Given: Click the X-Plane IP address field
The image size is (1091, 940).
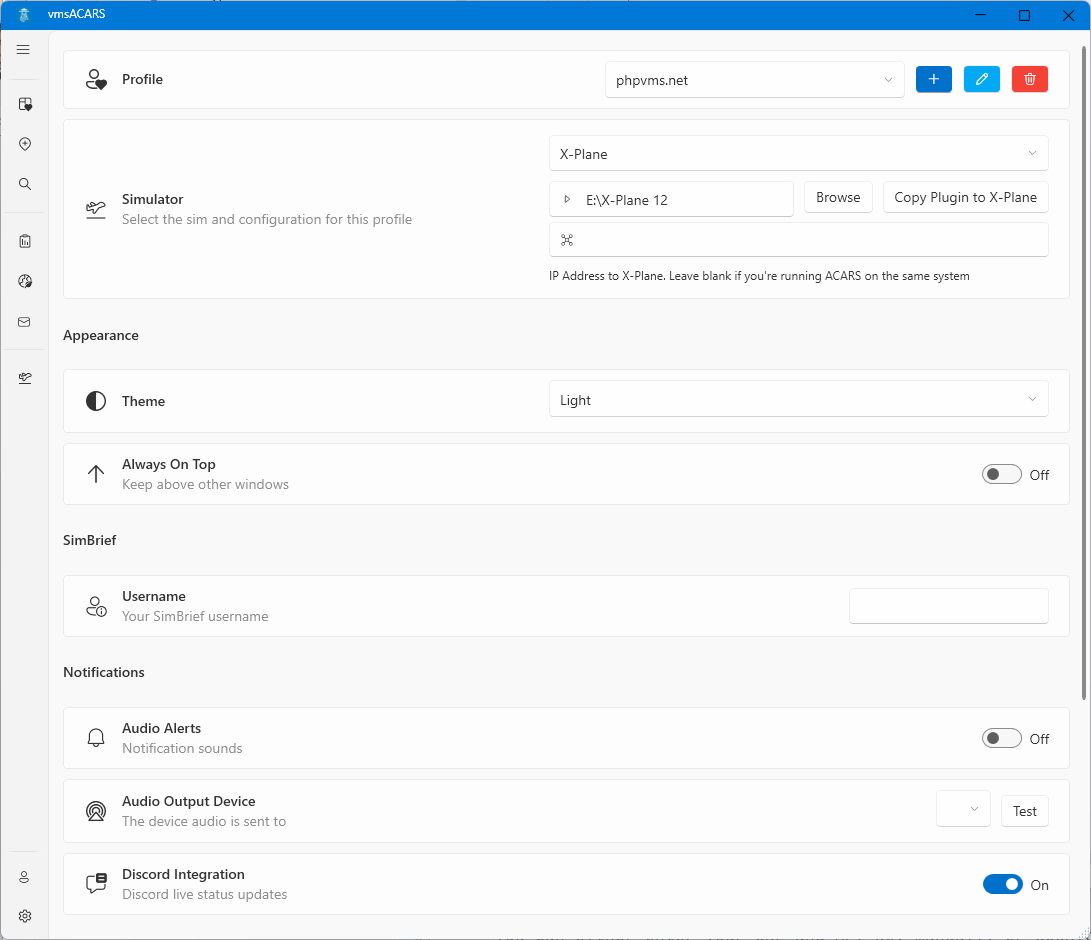Looking at the screenshot, I should coord(799,240).
